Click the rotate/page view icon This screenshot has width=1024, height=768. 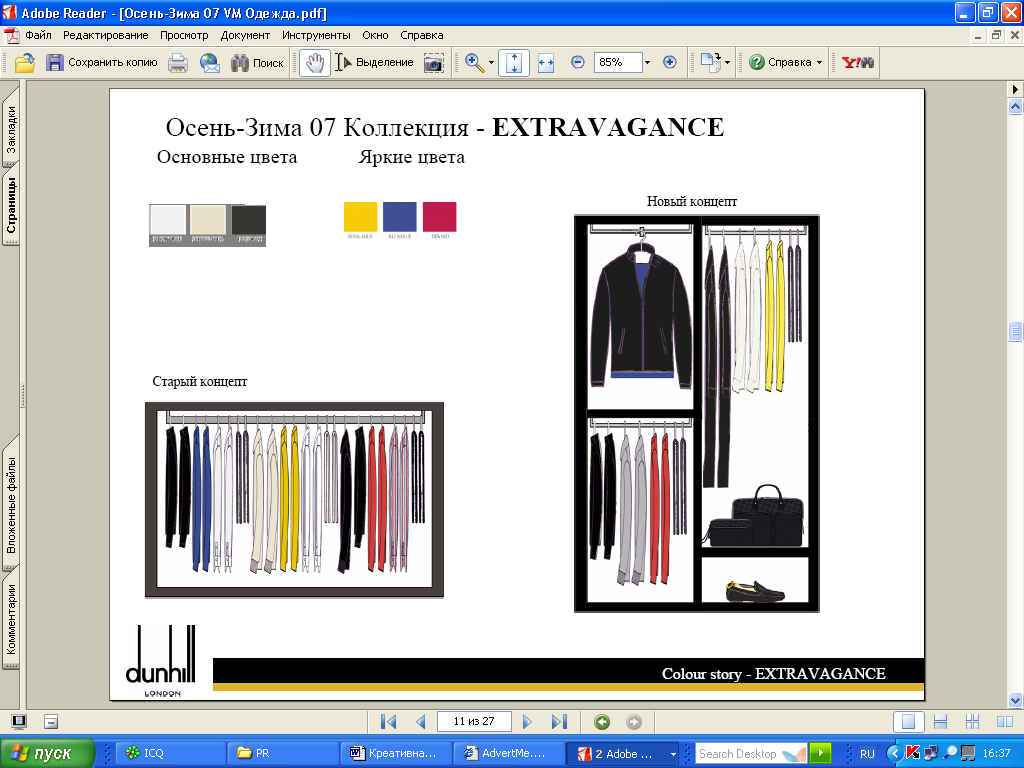click(x=711, y=62)
